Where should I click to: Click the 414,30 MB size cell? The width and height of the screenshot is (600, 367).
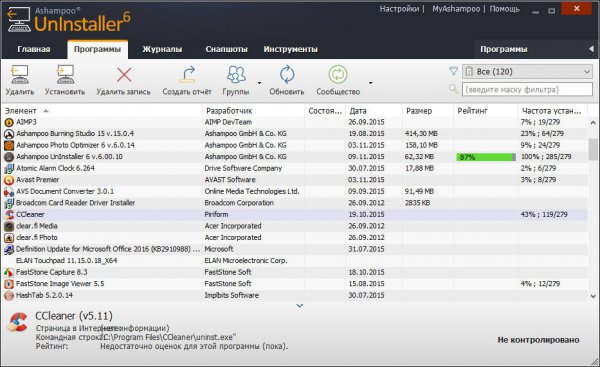[x=421, y=134]
